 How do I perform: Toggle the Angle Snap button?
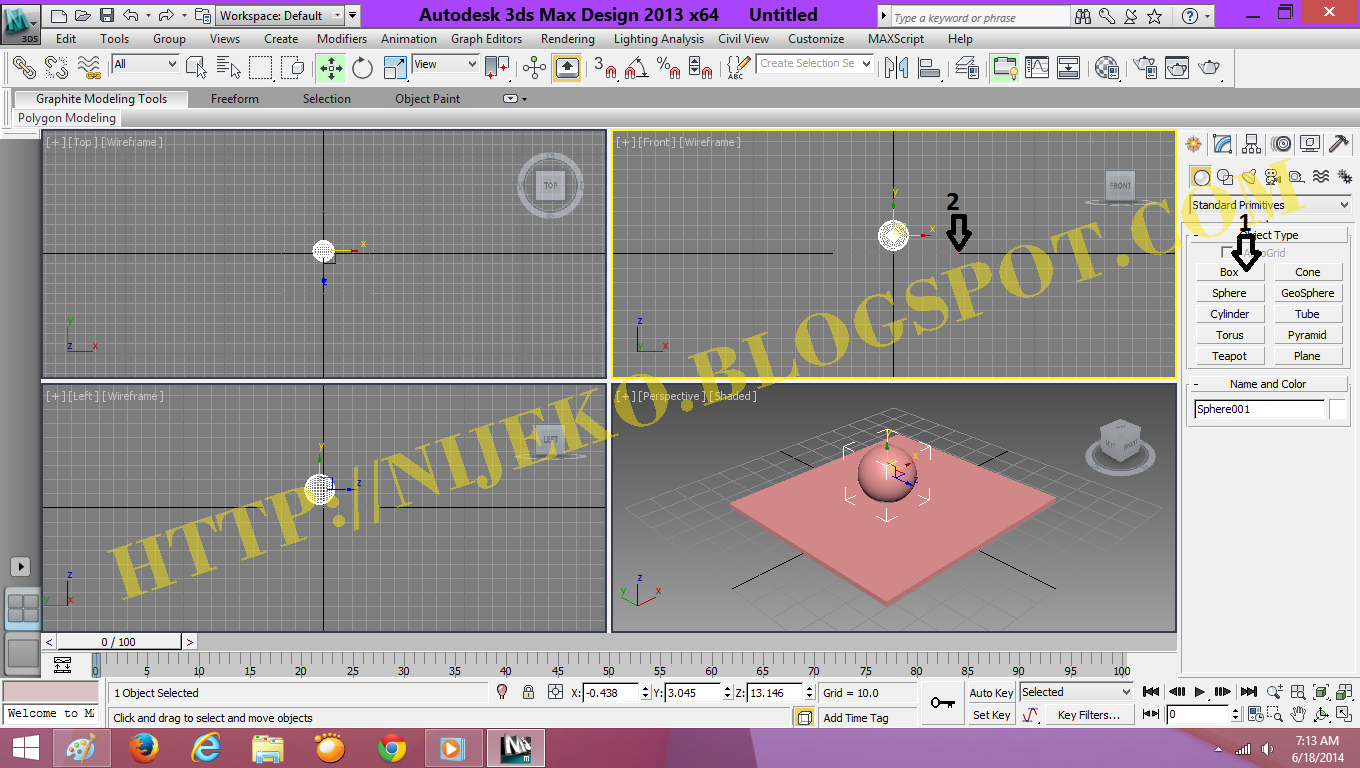(x=637, y=67)
